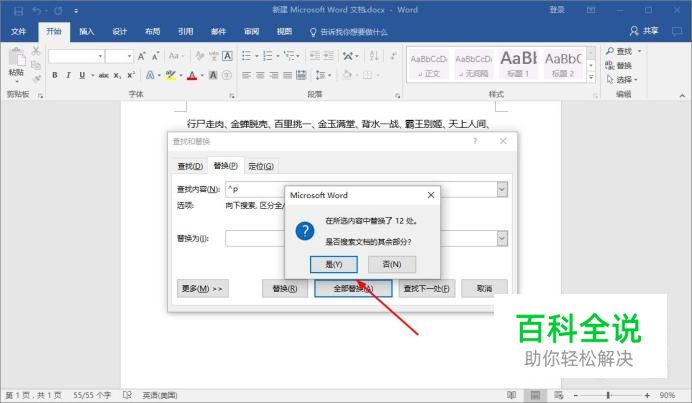Open the font size dropdown
The height and width of the screenshot is (403, 692).
[129, 56]
